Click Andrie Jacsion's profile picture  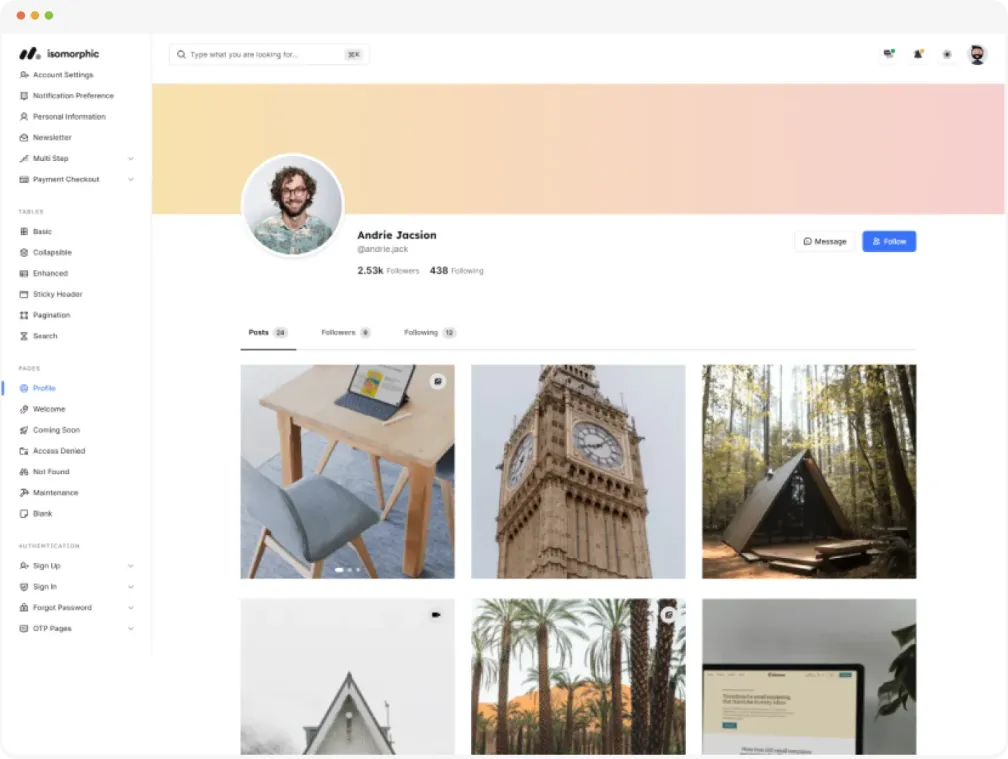292,205
